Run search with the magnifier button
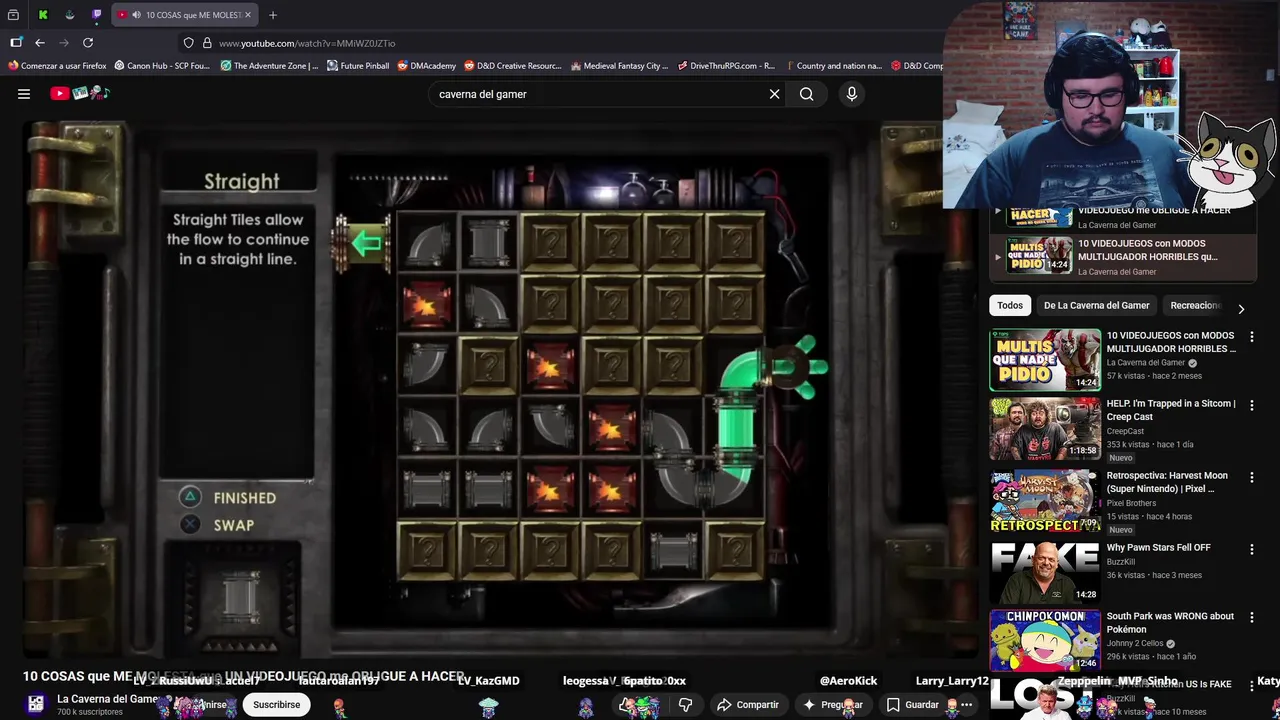 806,94
